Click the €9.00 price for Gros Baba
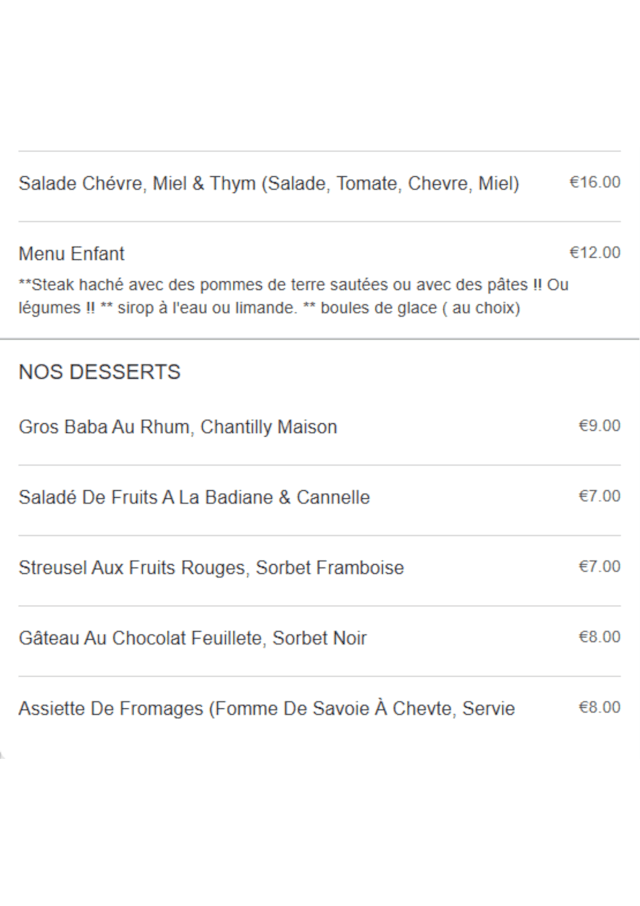 (599, 425)
